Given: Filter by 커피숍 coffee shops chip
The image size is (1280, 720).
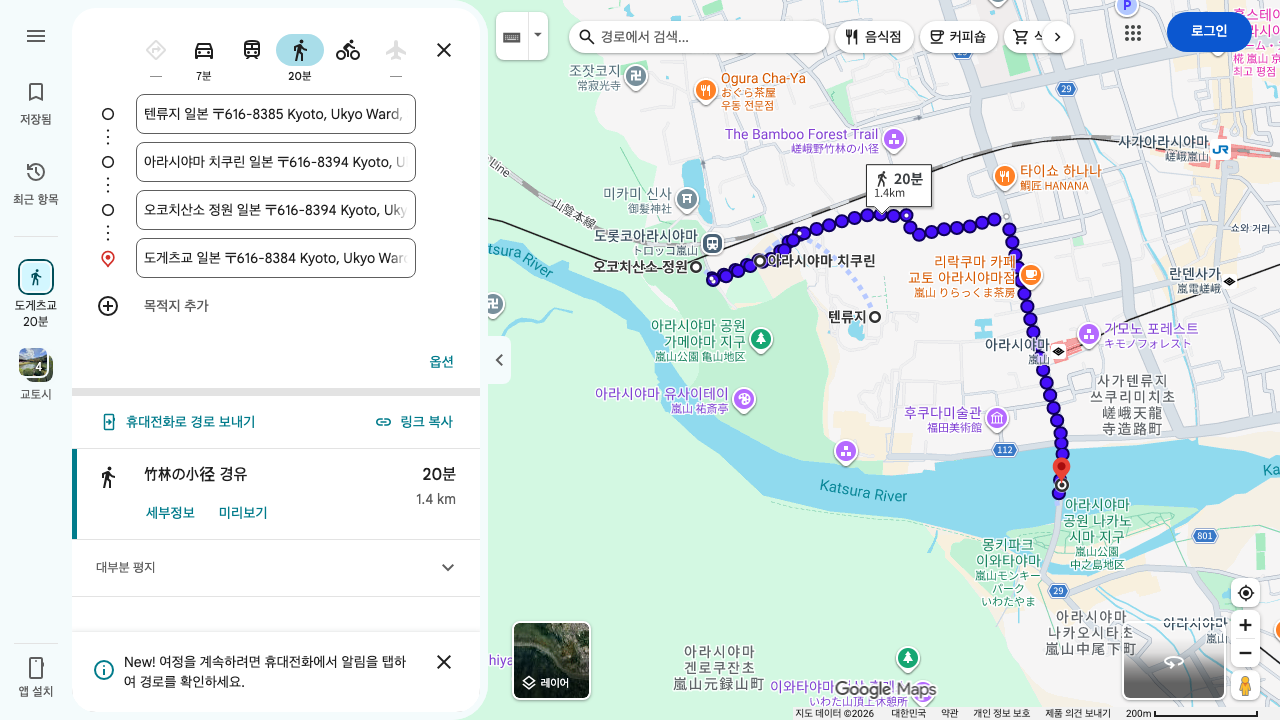Looking at the screenshot, I should tap(959, 37).
